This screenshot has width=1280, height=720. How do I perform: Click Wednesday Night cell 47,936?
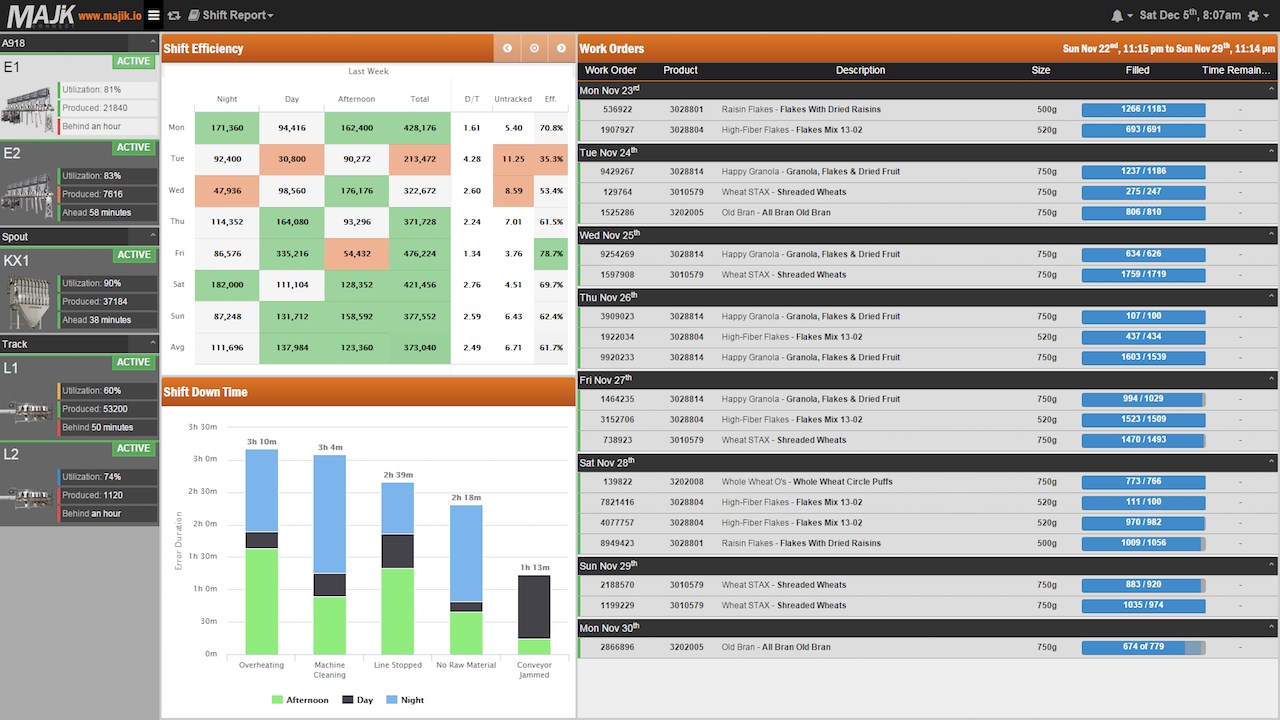(227, 190)
